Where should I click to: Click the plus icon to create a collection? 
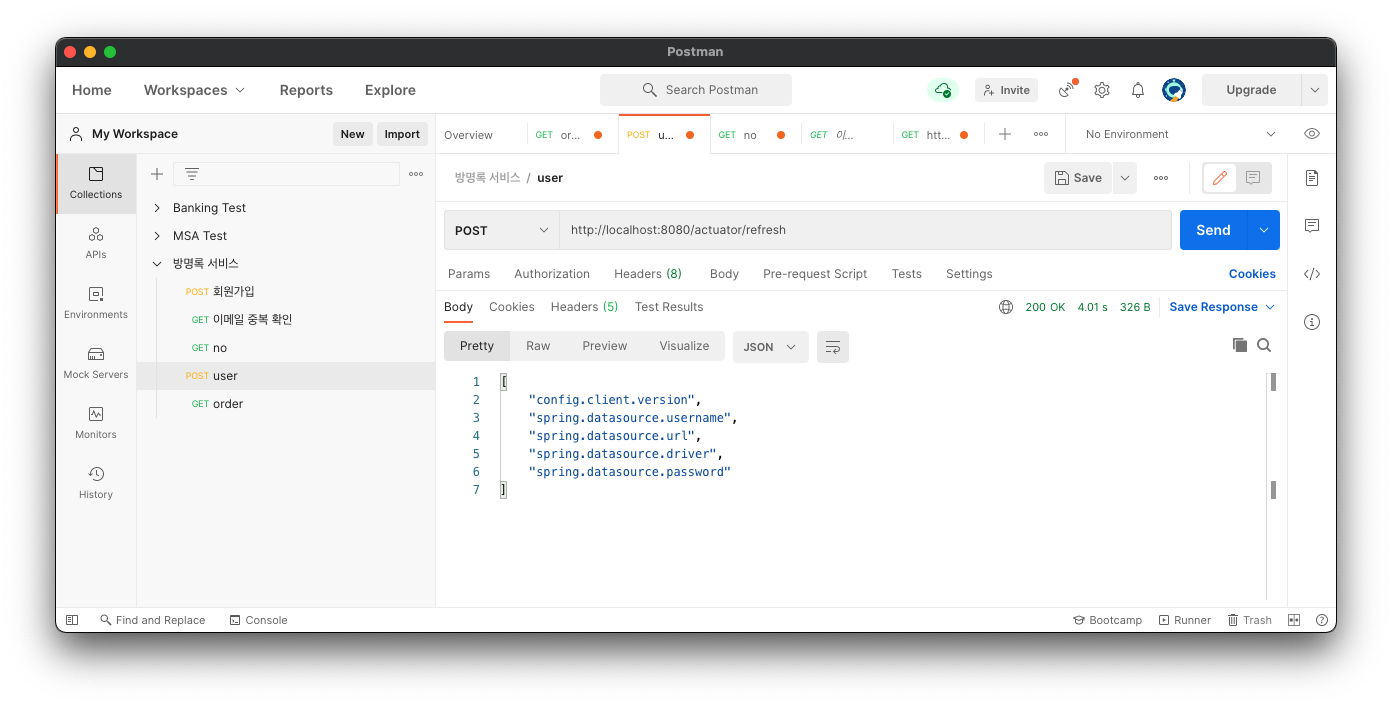[x=157, y=174]
